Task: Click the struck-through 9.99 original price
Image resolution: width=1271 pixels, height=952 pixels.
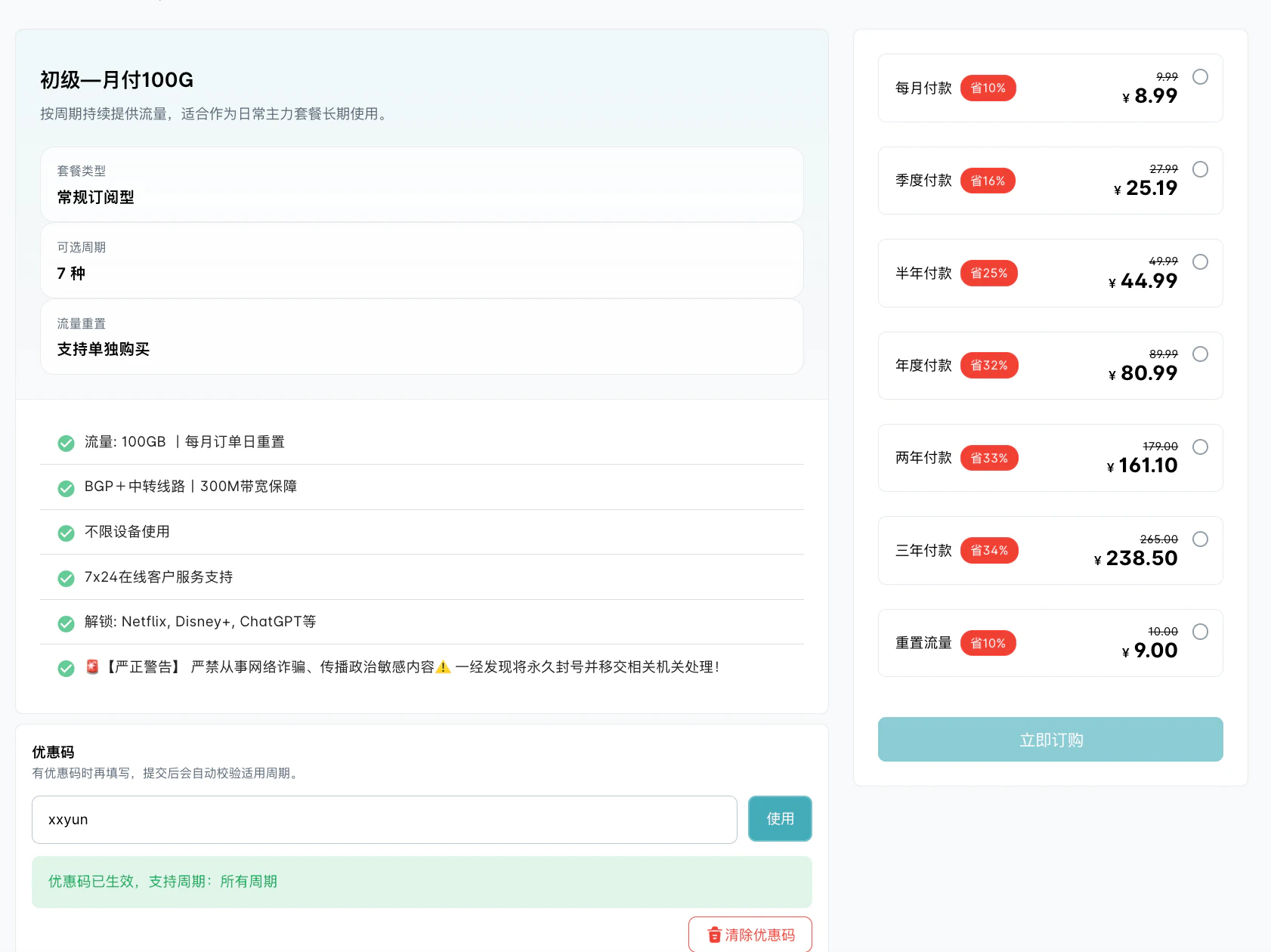Action: [1167, 77]
